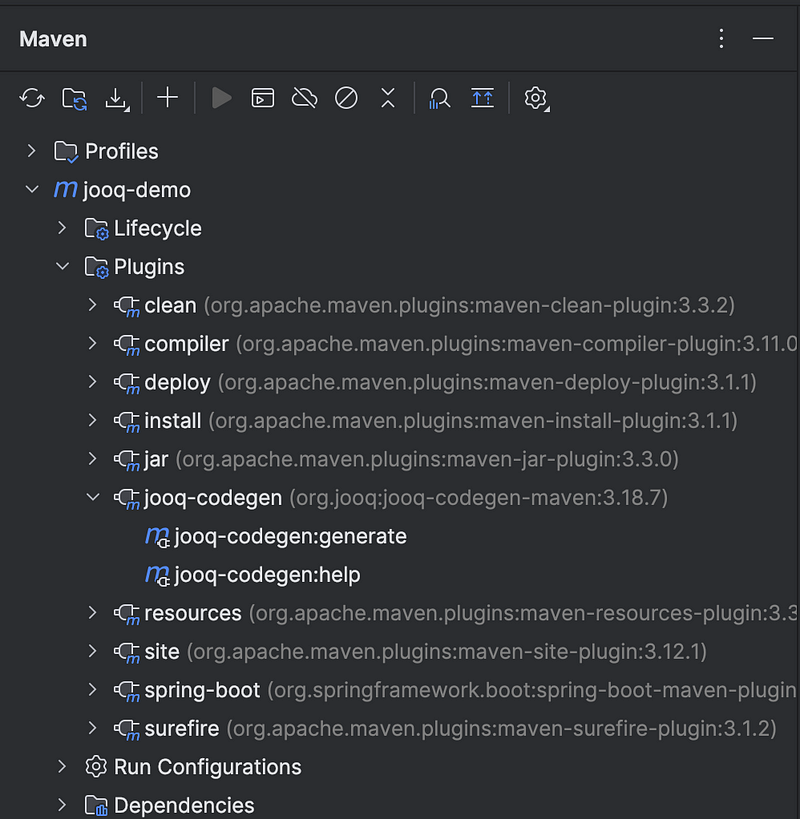Viewport: 800px width, 819px height.
Task: Click the Add Maven Projects plus icon
Action: (167, 98)
